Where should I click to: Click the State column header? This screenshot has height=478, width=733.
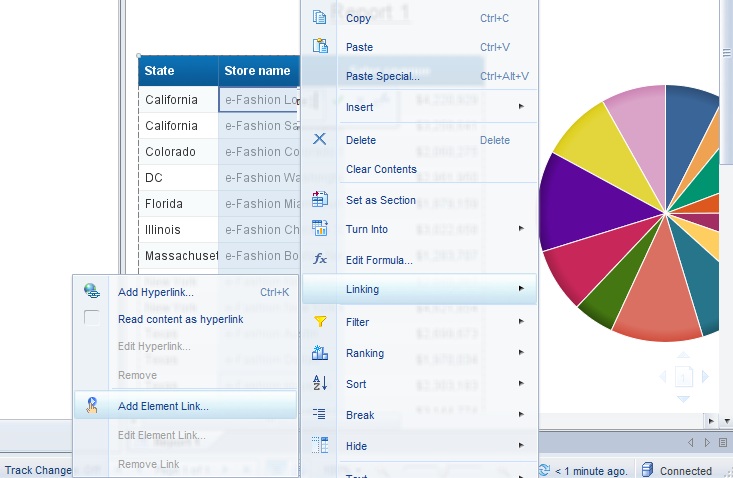pos(178,71)
